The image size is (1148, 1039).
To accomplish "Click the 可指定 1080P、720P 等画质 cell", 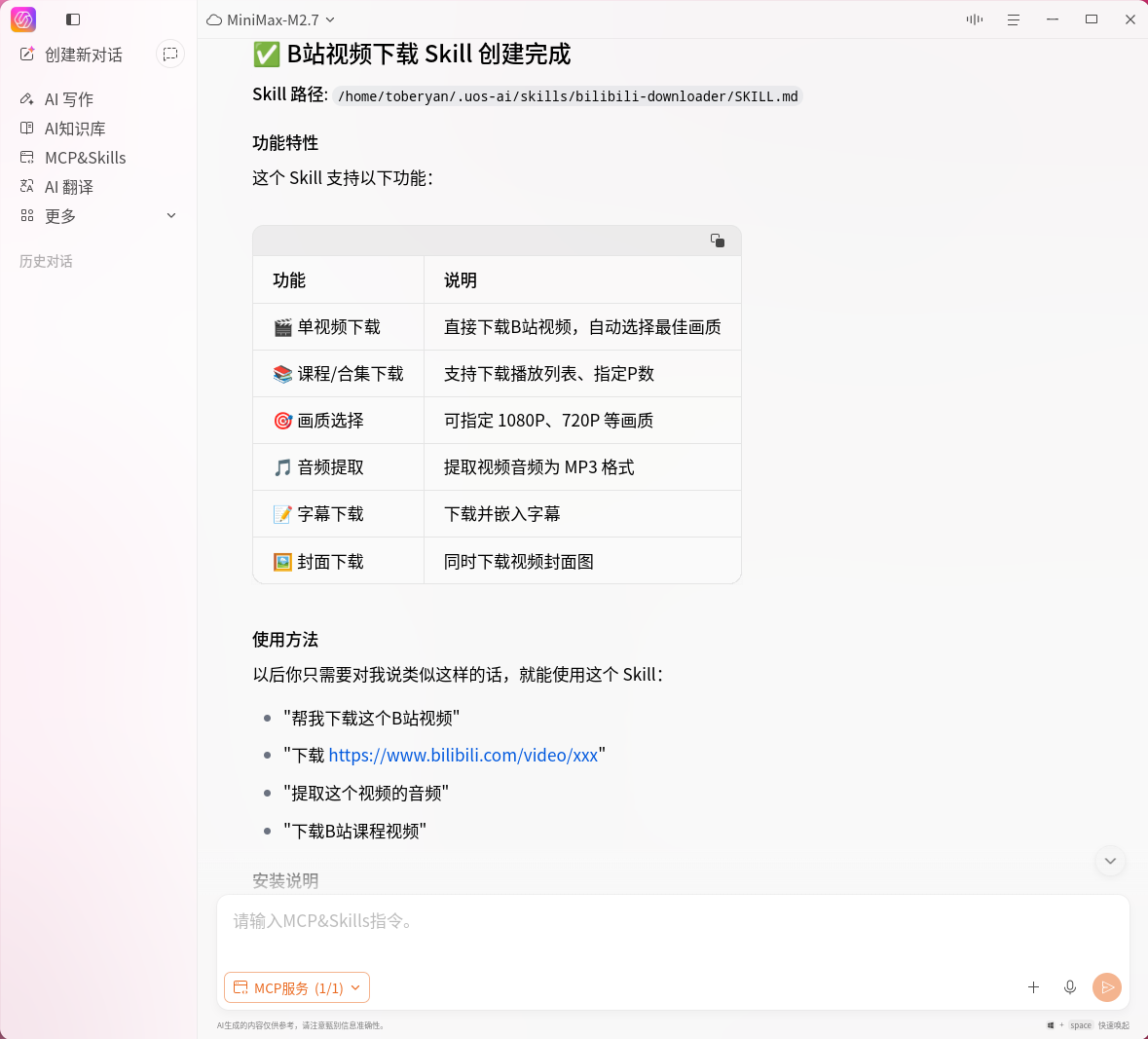I will [x=583, y=421].
